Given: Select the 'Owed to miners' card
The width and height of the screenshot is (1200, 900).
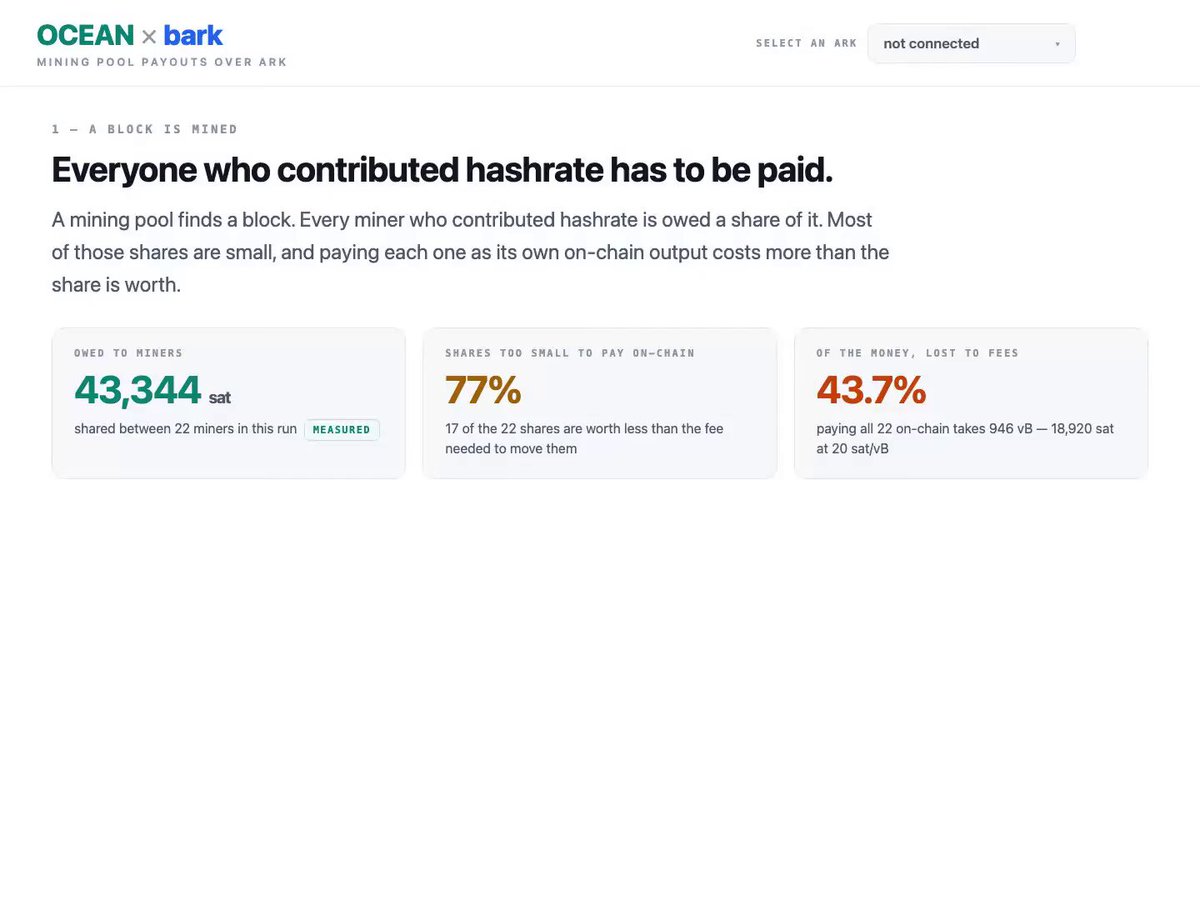Looking at the screenshot, I should coord(228,403).
